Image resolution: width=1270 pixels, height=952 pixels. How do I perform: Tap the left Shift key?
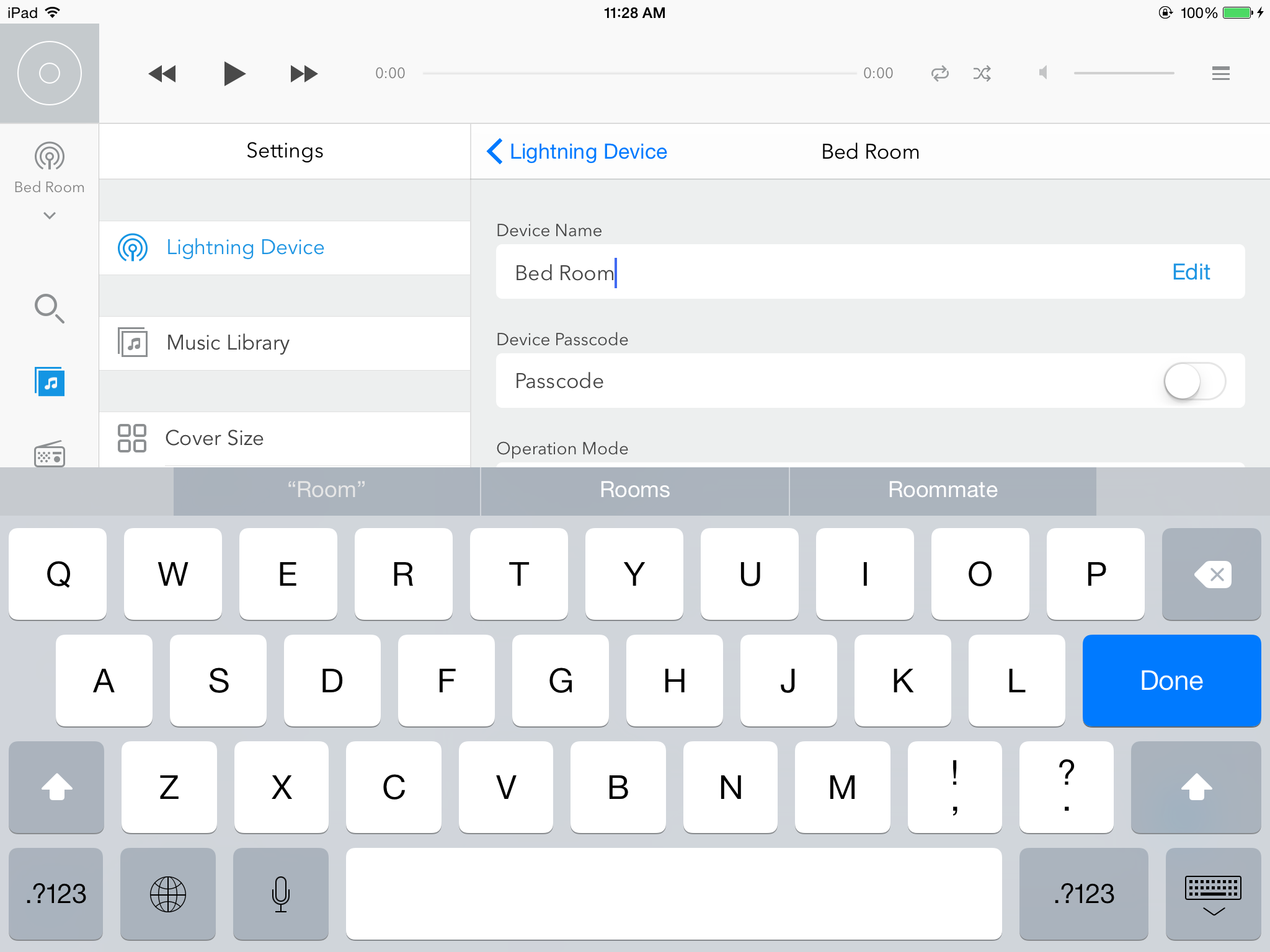(56, 788)
